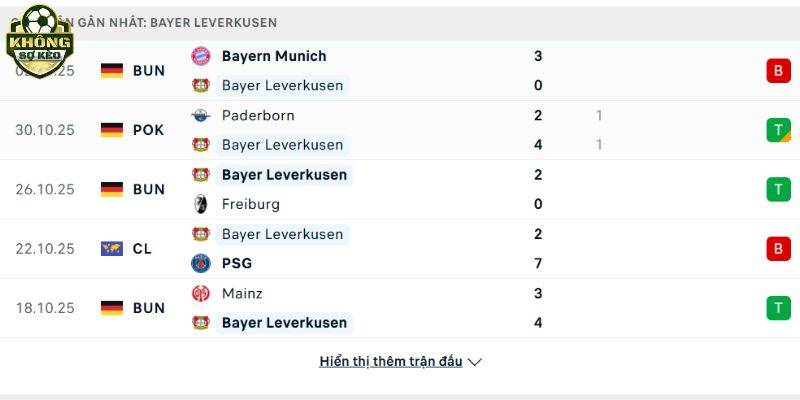Click the green T badge for Freiburg match
Image resolution: width=800 pixels, height=400 pixels.
778,189
